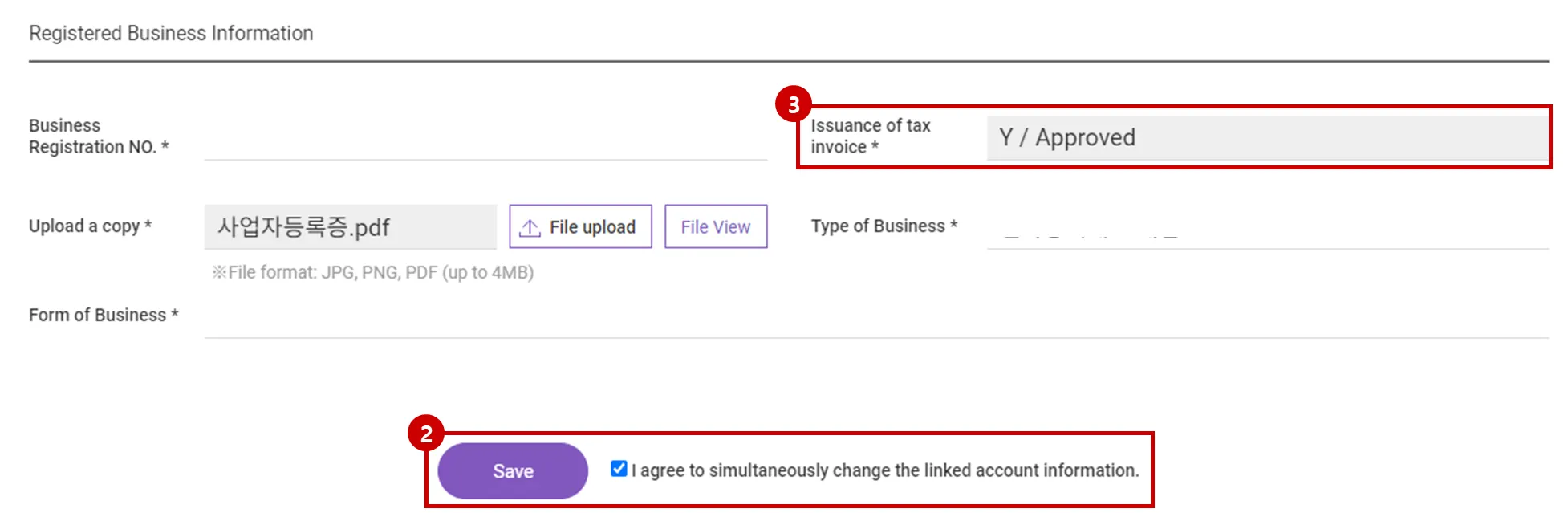
Task: Click the red step 3 badge
Action: (794, 105)
